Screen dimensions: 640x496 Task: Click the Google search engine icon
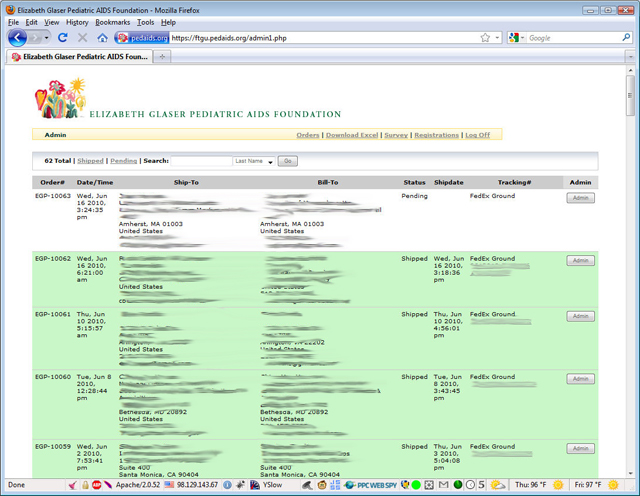[x=514, y=38]
